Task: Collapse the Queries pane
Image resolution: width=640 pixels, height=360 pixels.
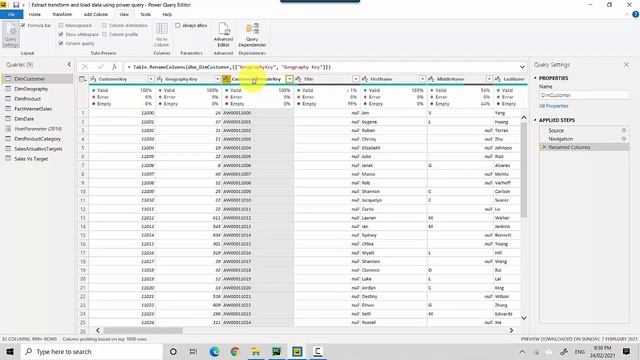Action: click(x=69, y=64)
